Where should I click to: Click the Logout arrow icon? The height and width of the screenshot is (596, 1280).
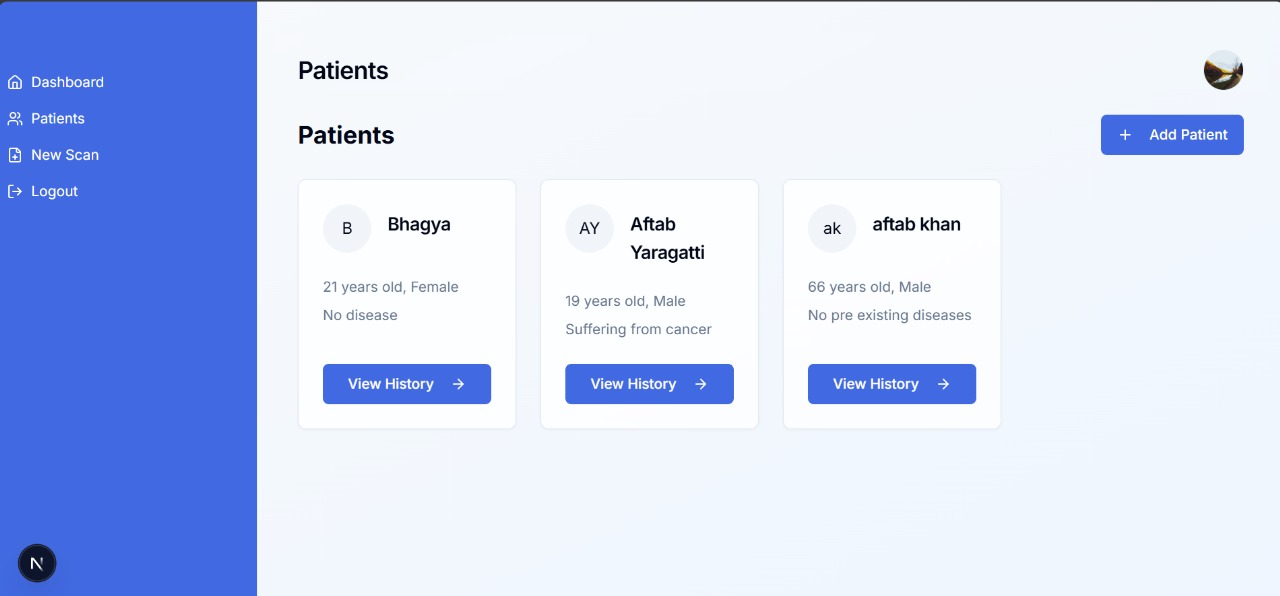point(15,191)
